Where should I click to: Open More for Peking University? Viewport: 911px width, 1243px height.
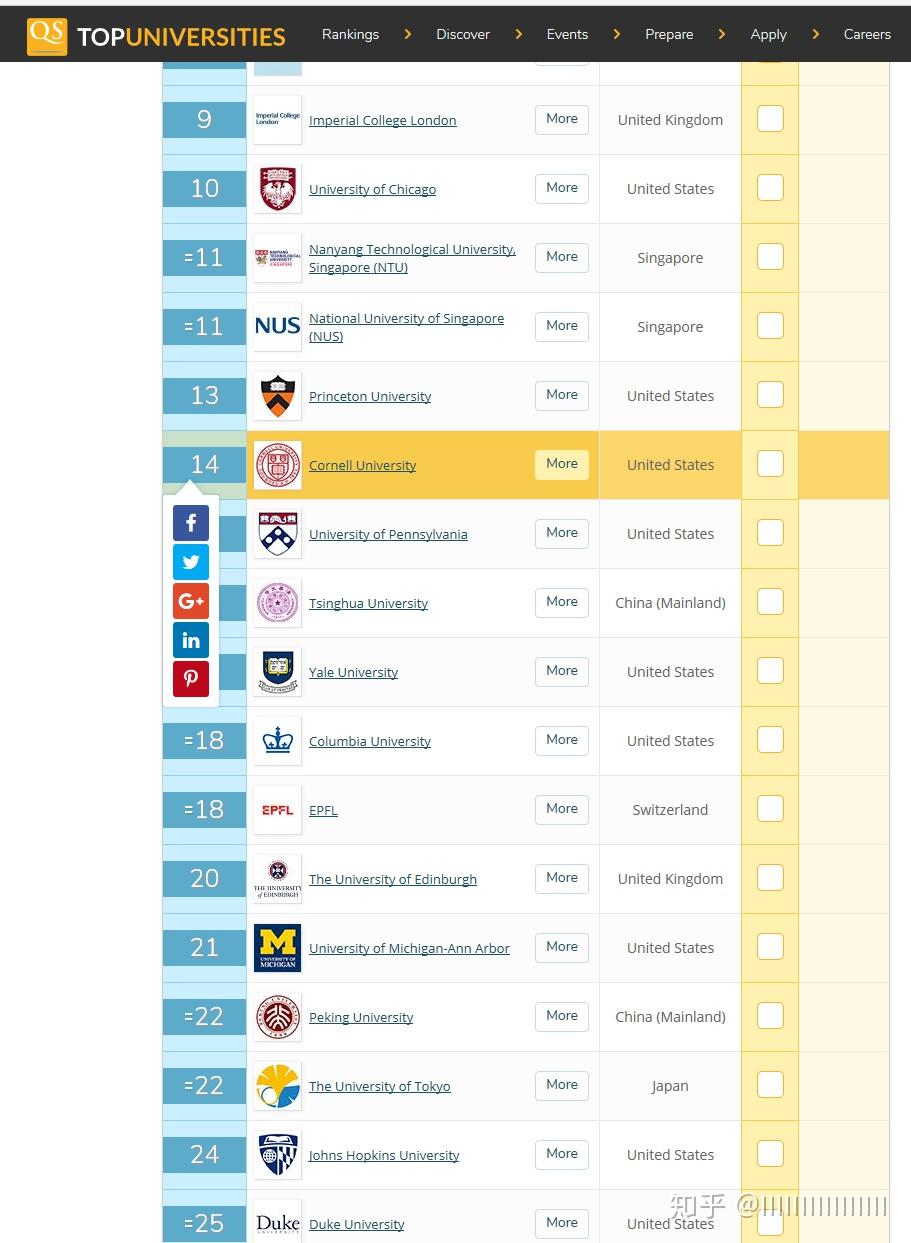(x=562, y=1016)
